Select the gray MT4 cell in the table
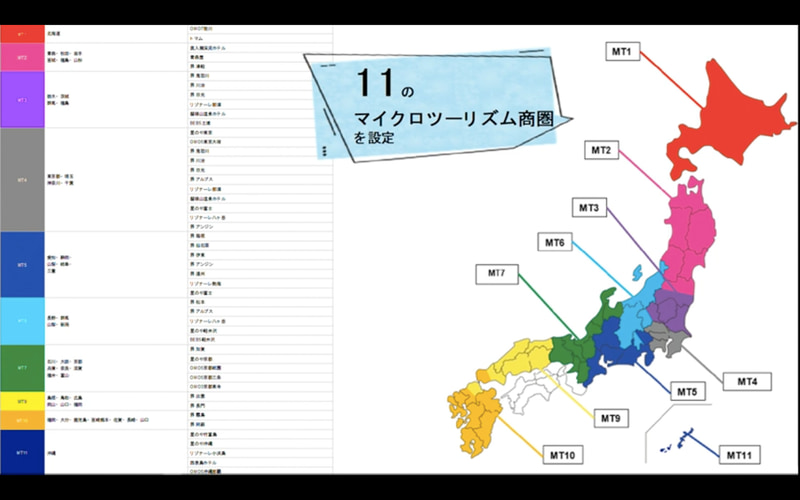 point(22,180)
